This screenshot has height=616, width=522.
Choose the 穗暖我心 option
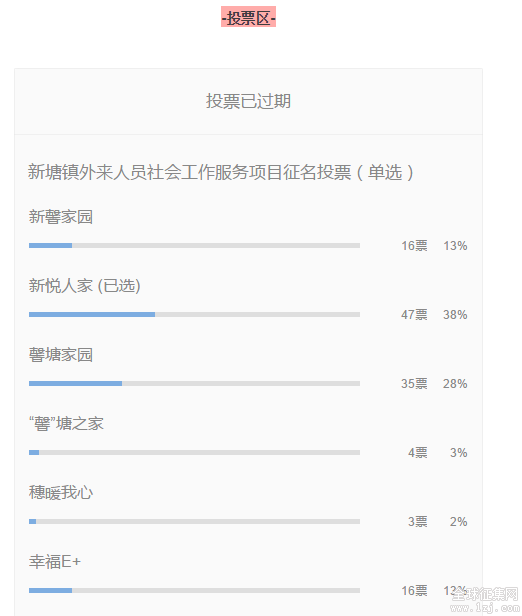tap(60, 493)
